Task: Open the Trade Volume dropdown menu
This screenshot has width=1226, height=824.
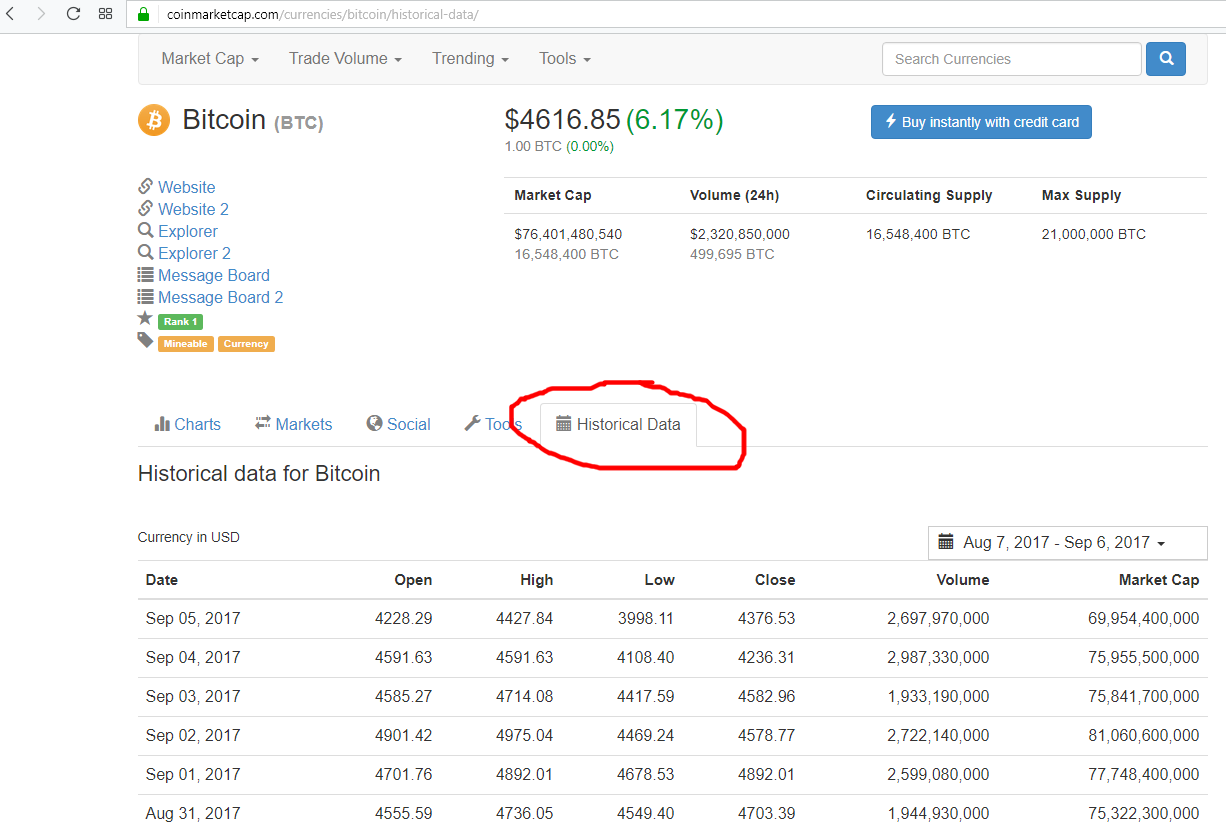Action: pyautogui.click(x=345, y=59)
